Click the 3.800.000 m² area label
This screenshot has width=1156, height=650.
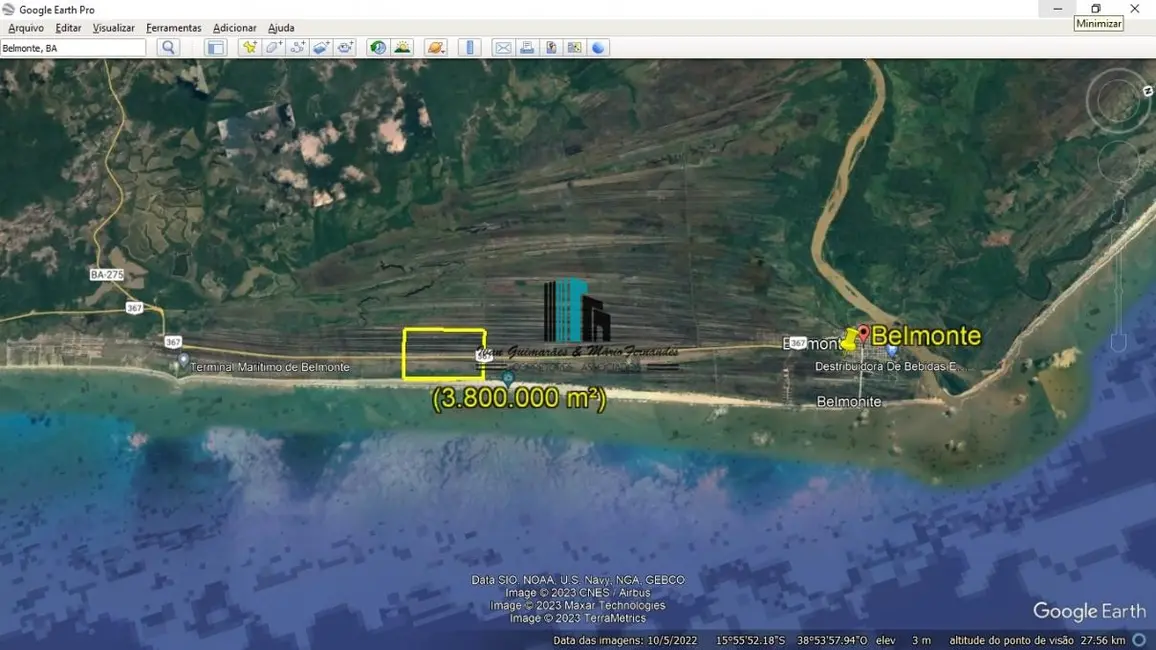(519, 398)
